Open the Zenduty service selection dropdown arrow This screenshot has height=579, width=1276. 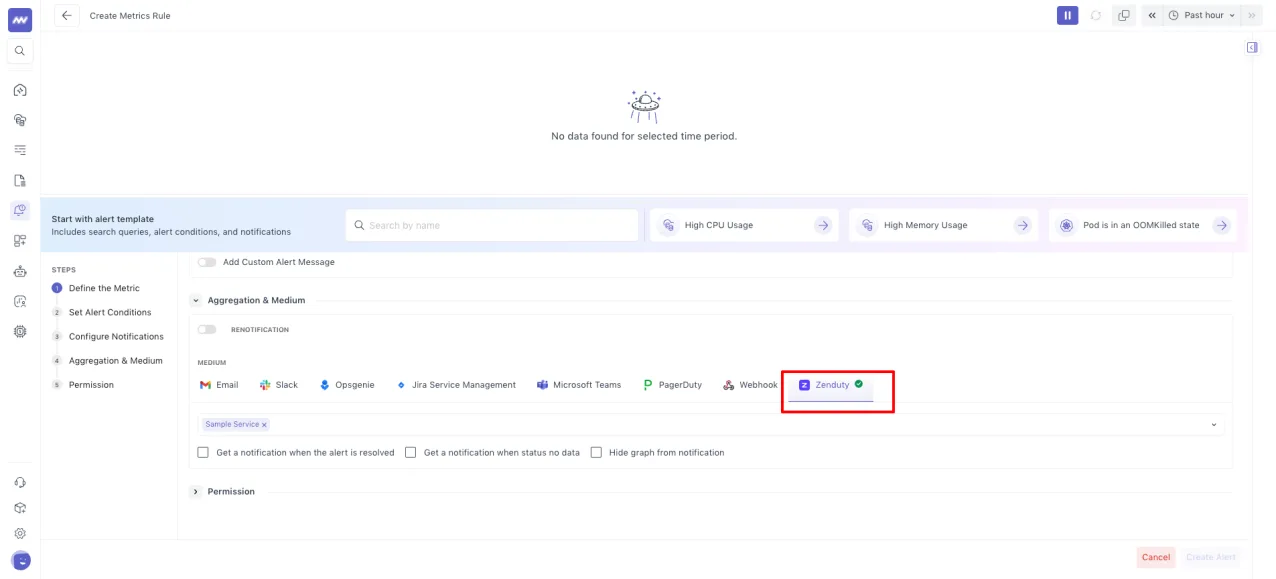1214,425
